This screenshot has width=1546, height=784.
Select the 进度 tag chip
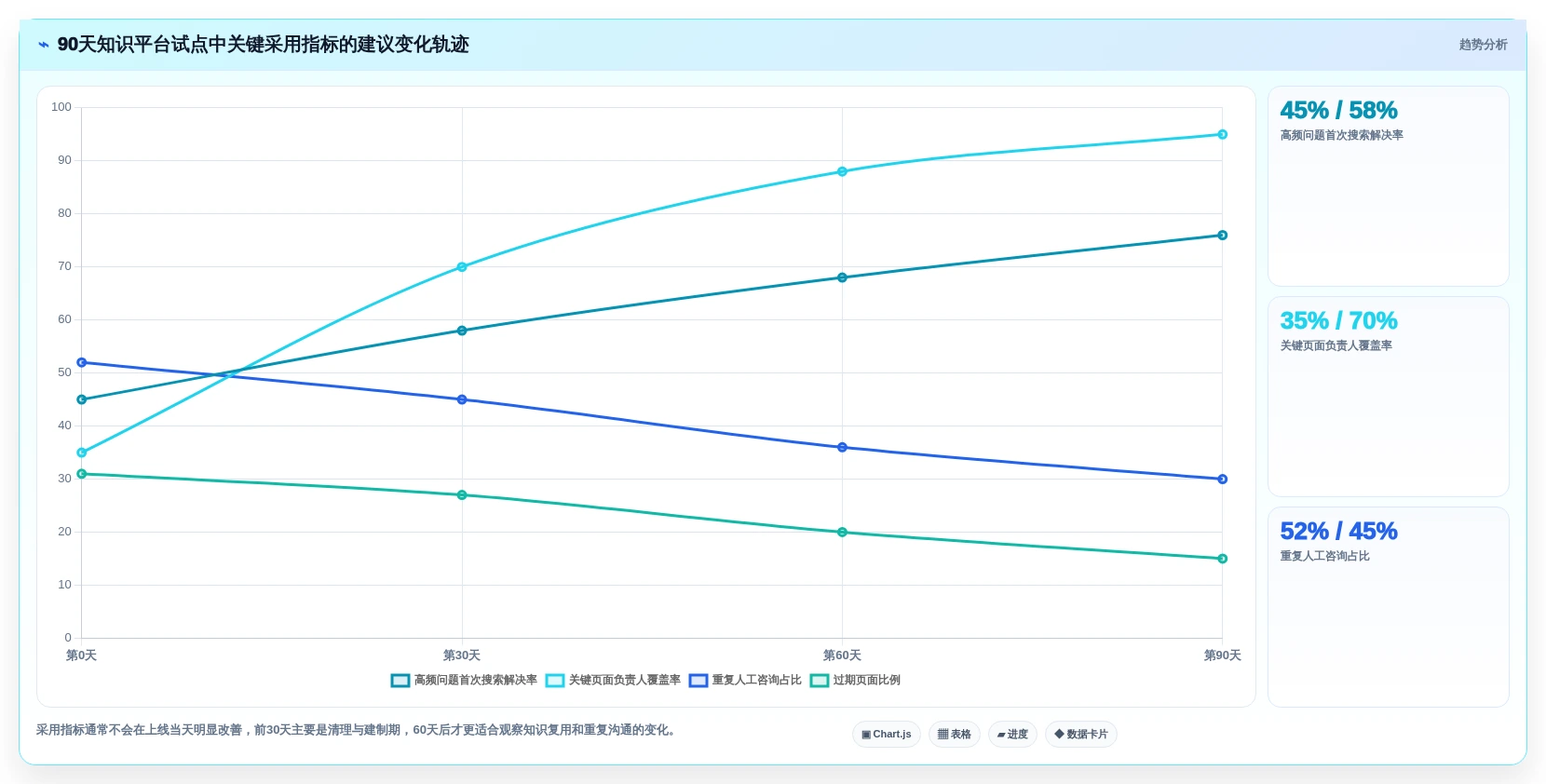coord(1012,735)
